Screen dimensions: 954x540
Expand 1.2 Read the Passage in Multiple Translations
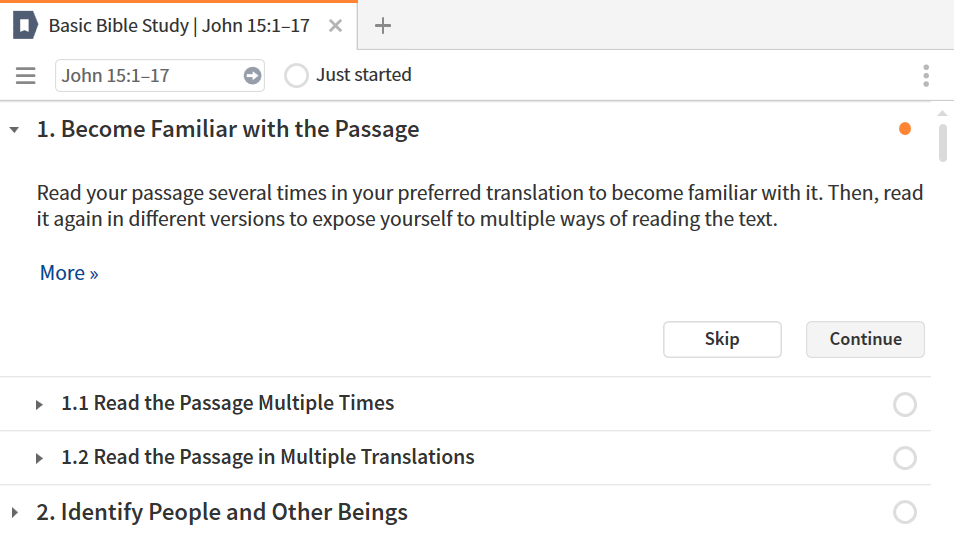click(x=39, y=458)
